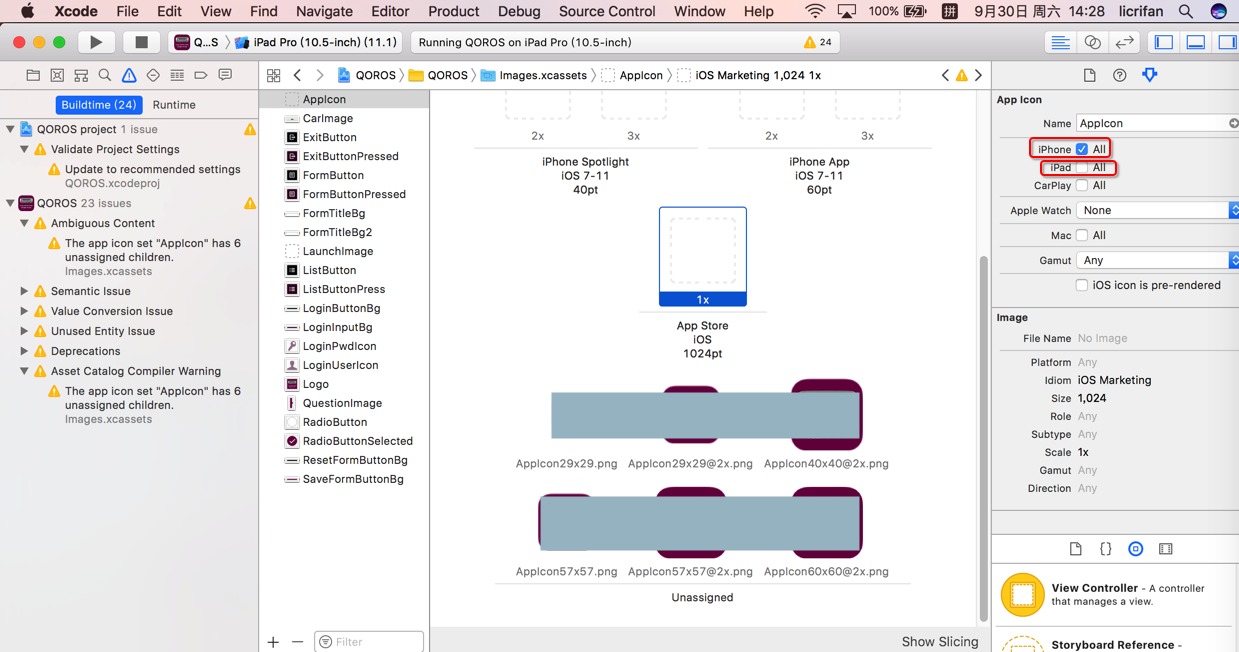This screenshot has height=652, width=1239.
Task: Select the Buildtime (24) tab
Action: pyautogui.click(x=99, y=104)
